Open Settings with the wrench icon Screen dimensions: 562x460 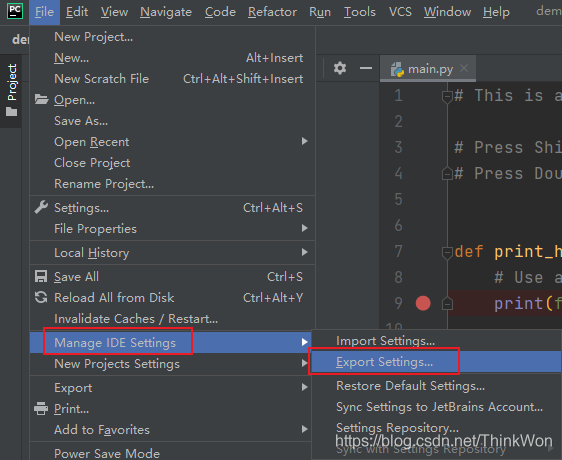click(41, 208)
